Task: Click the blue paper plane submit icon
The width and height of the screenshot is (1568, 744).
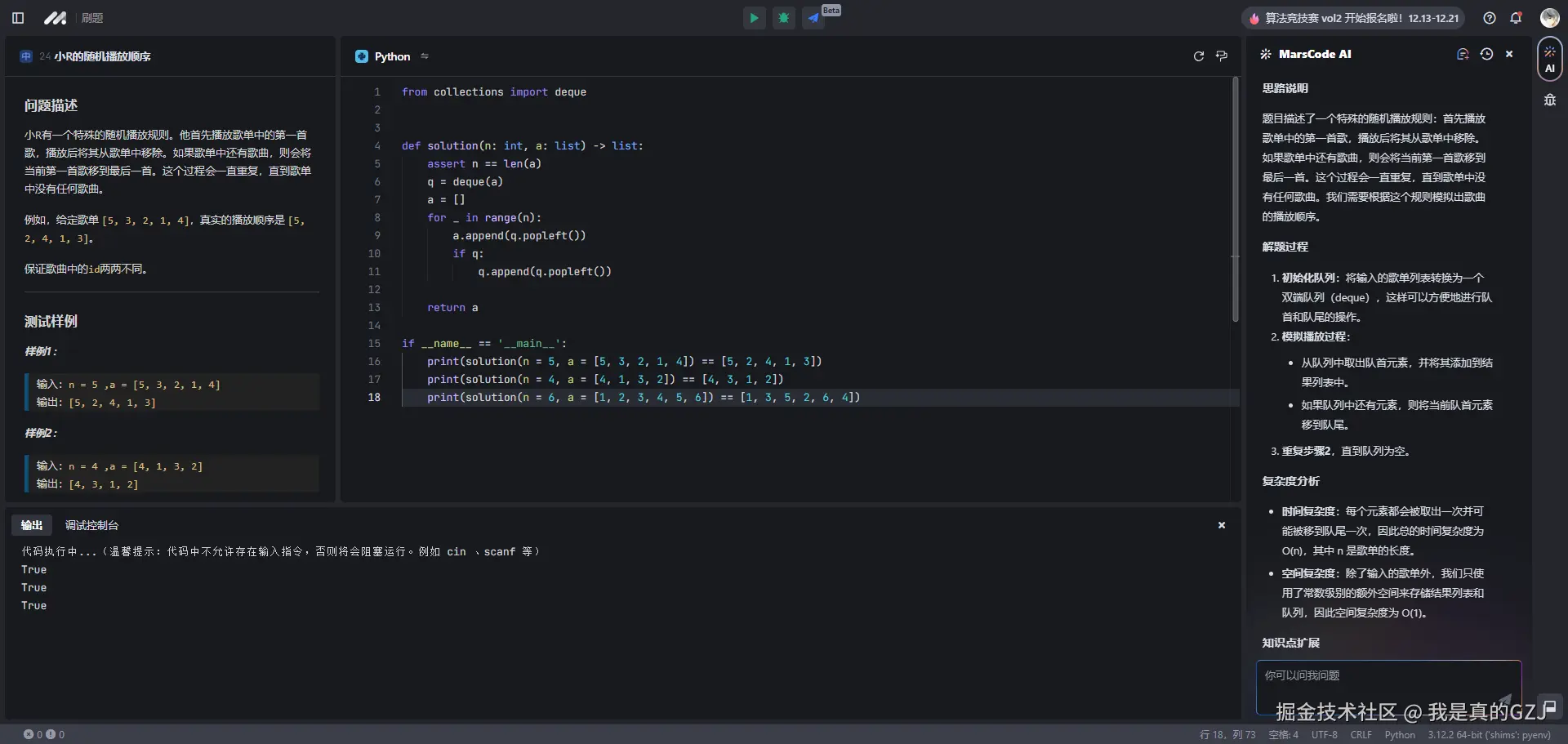Action: point(813,18)
